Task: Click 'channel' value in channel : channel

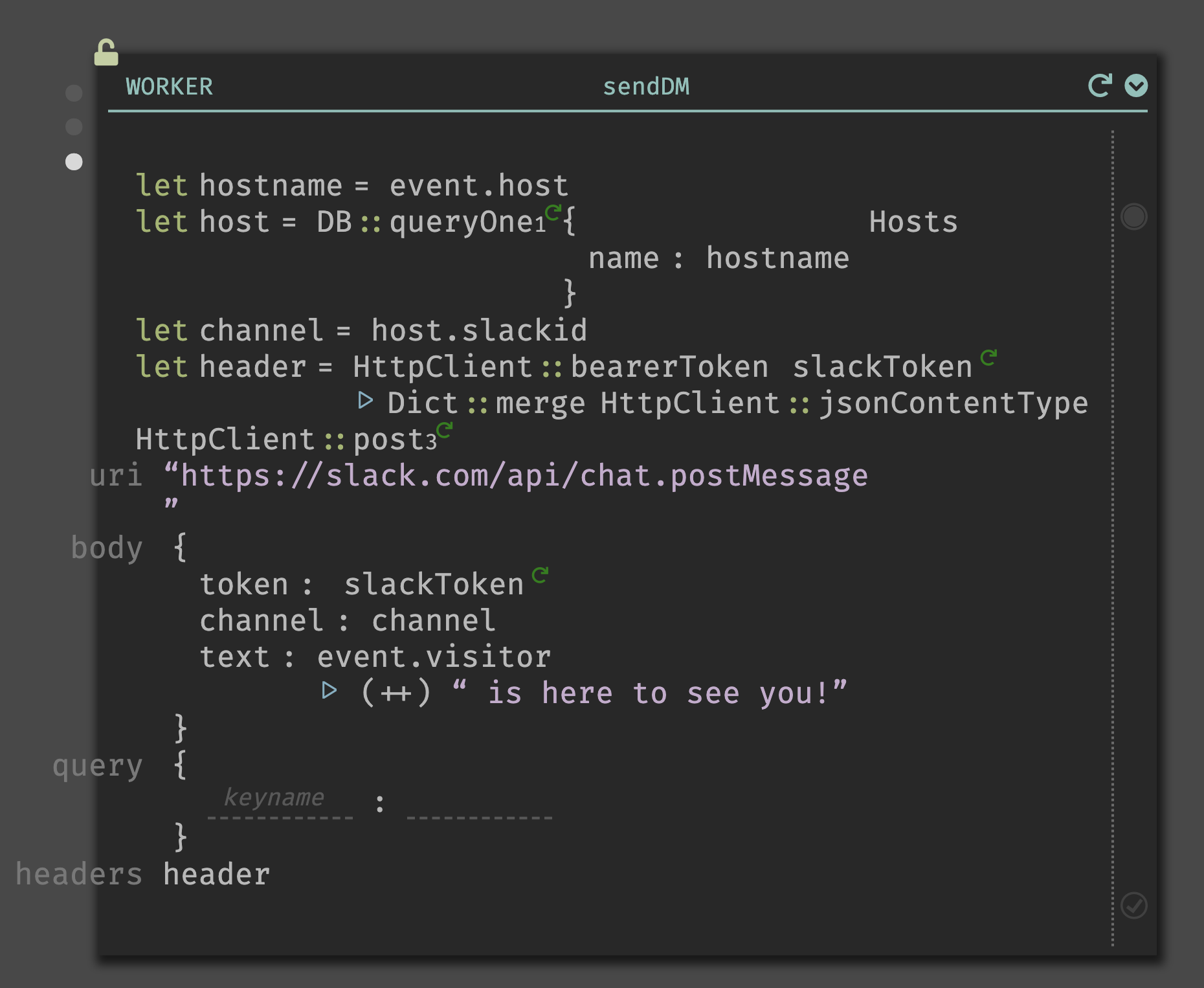Action: (434, 621)
